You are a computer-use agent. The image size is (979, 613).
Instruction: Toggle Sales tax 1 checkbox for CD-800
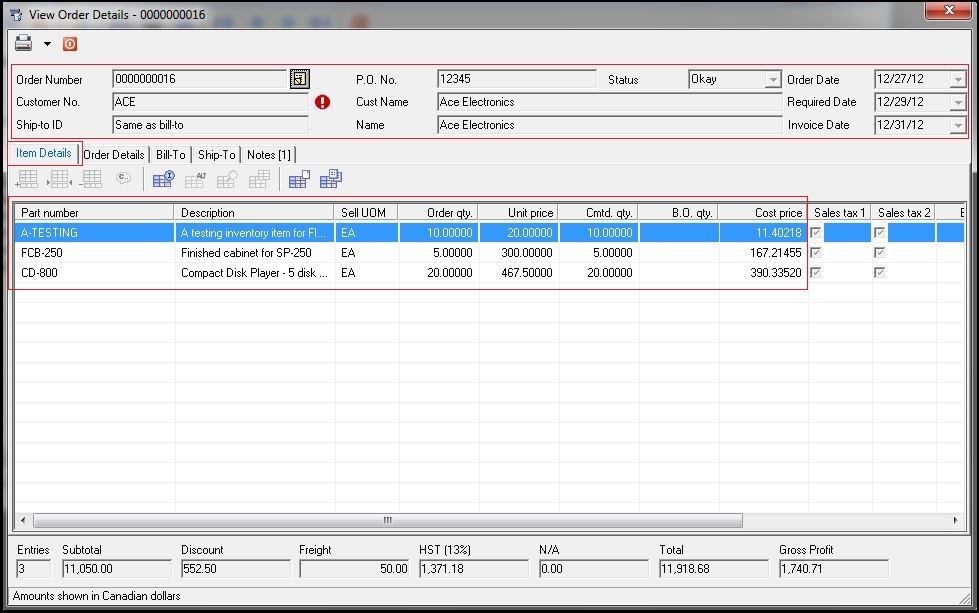[x=815, y=273]
